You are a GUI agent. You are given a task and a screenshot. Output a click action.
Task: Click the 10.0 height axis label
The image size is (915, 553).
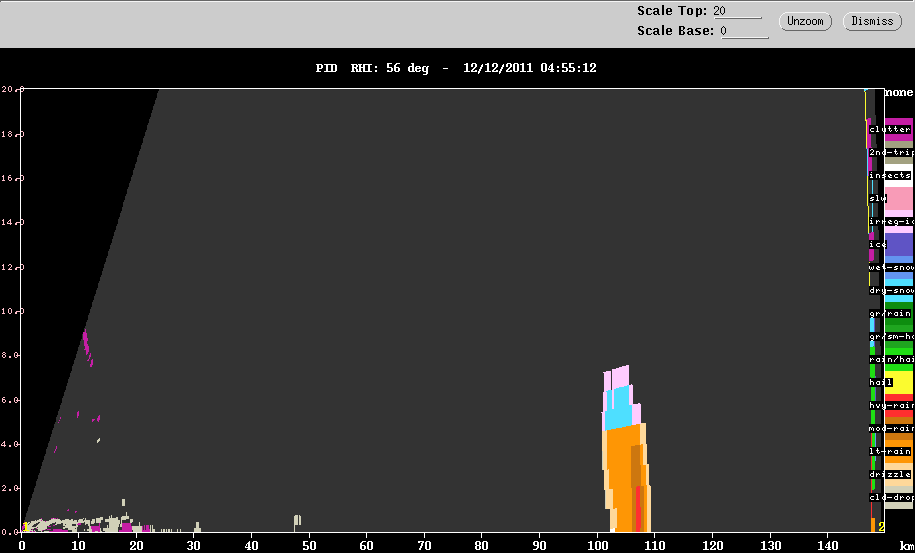click(x=10, y=311)
